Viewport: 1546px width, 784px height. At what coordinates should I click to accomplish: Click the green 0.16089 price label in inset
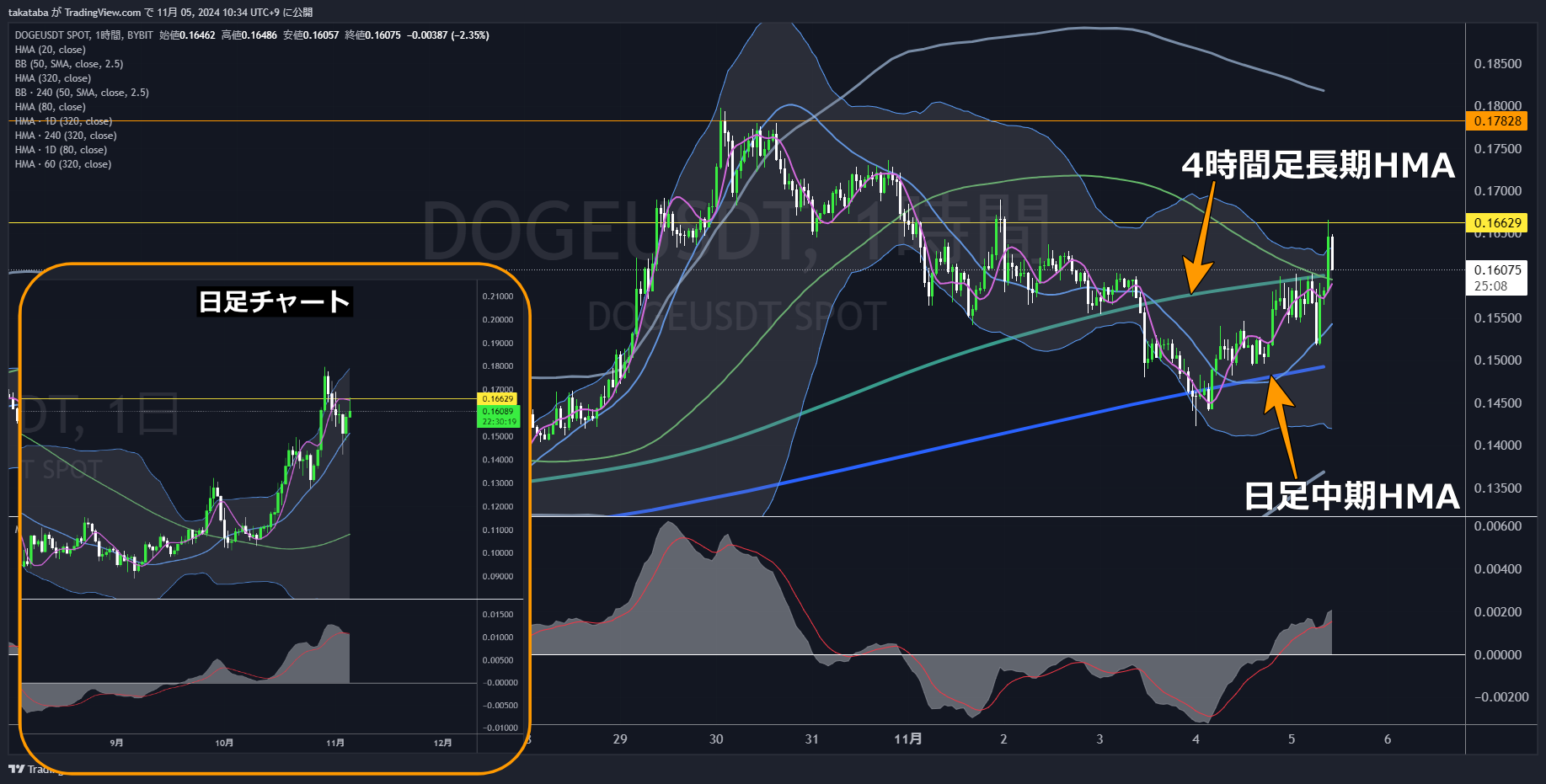(x=498, y=412)
